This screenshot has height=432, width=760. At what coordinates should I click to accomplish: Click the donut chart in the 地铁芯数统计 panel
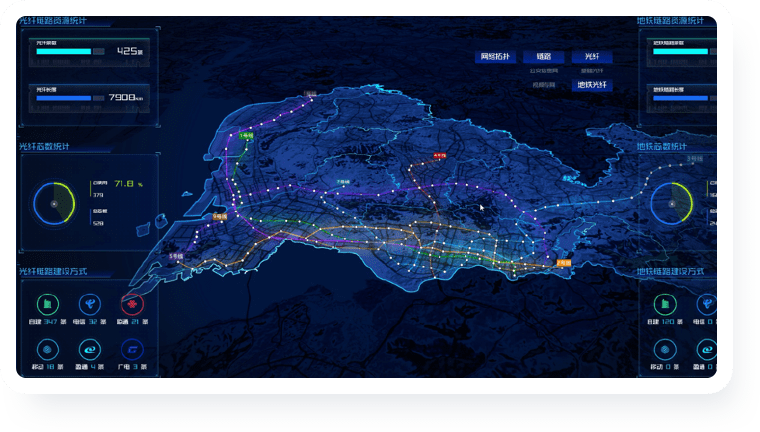coord(672,204)
